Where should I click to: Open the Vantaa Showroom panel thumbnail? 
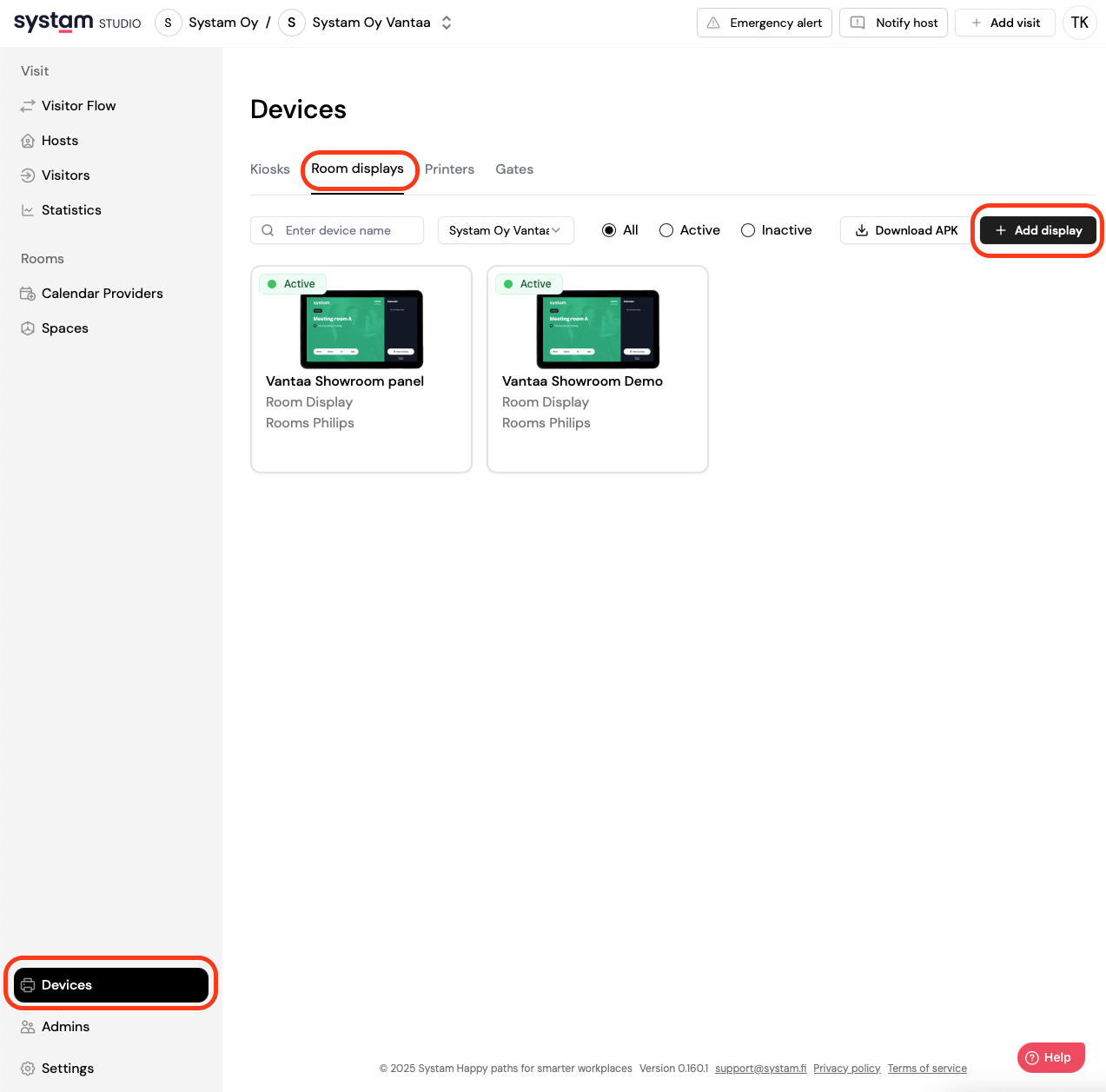361,329
